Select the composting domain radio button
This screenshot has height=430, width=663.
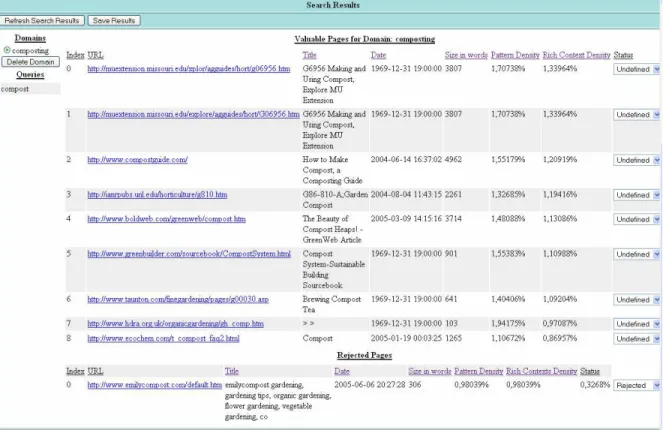tap(7, 50)
